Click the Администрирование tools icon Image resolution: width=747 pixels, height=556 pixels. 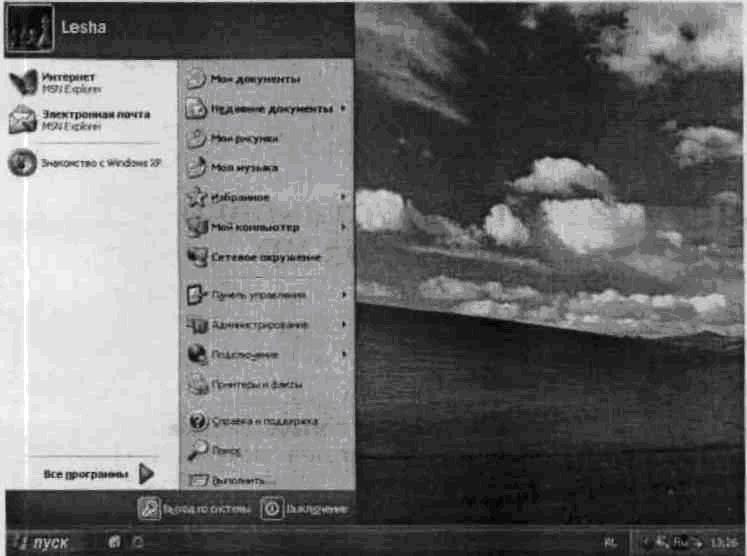point(197,324)
